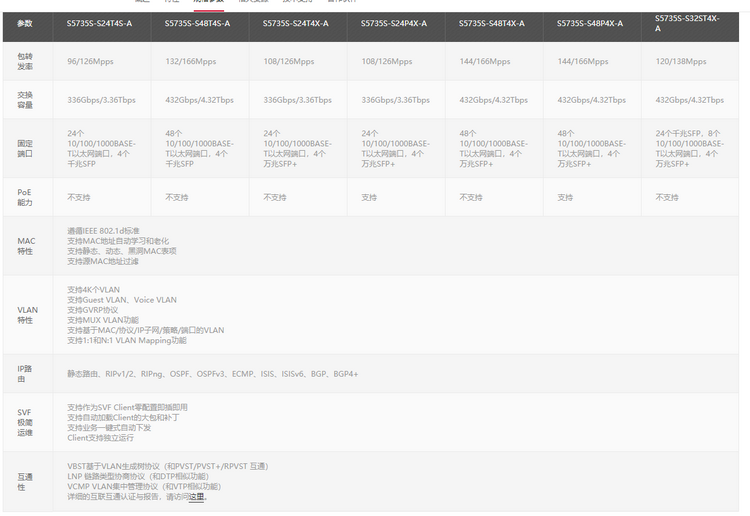Click 支持静态、动态、黑洞MAC表项 line
The image size is (750, 516).
121,251
